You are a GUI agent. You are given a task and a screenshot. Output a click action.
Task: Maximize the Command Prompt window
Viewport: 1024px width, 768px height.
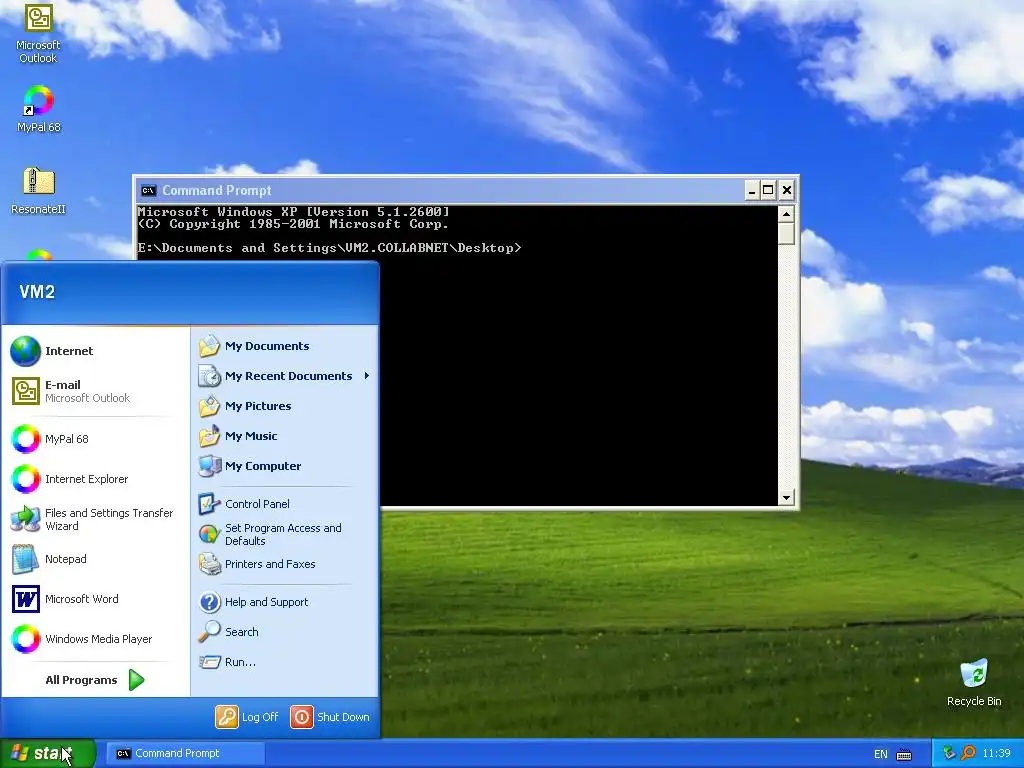coord(769,190)
